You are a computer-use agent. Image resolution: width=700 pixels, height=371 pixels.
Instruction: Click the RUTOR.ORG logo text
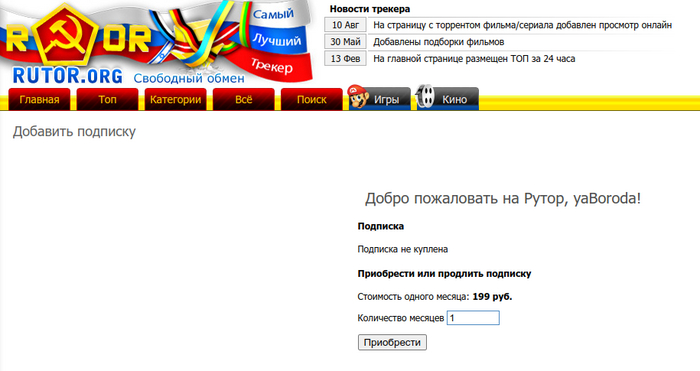pos(67,76)
